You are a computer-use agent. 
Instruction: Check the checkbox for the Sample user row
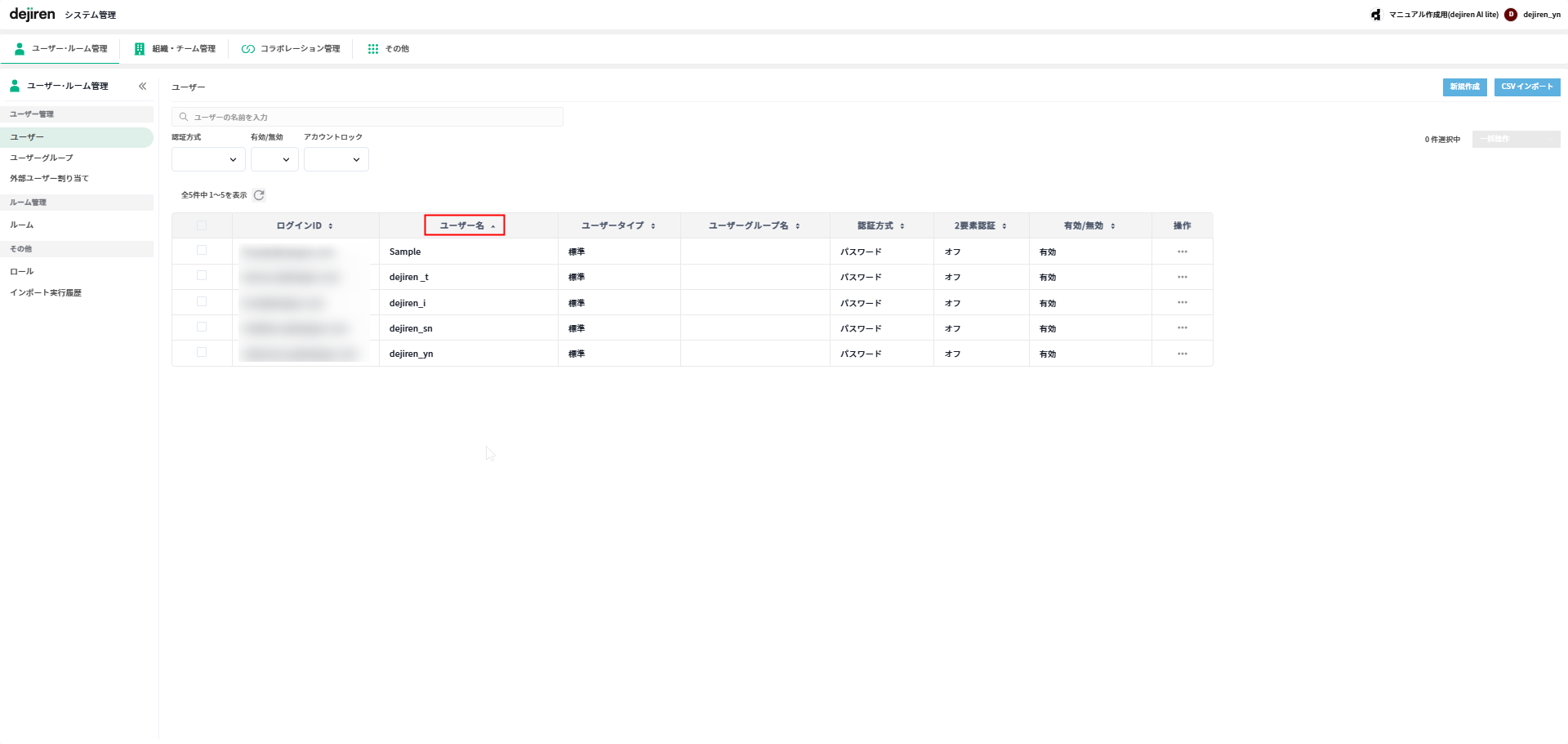(202, 251)
